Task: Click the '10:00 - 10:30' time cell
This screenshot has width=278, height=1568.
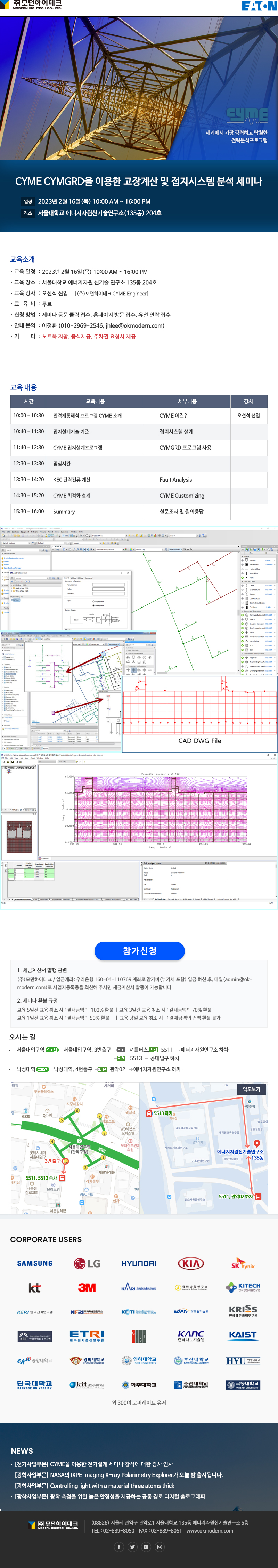Action: coord(28,416)
